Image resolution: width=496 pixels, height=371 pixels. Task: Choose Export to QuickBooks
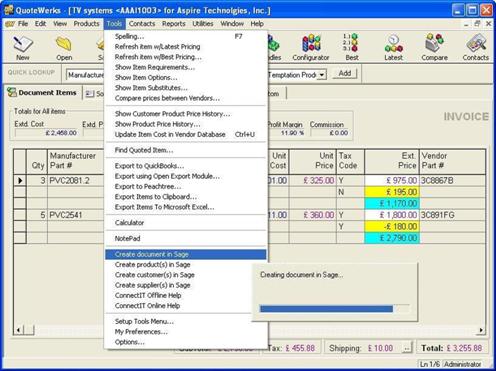coord(186,166)
